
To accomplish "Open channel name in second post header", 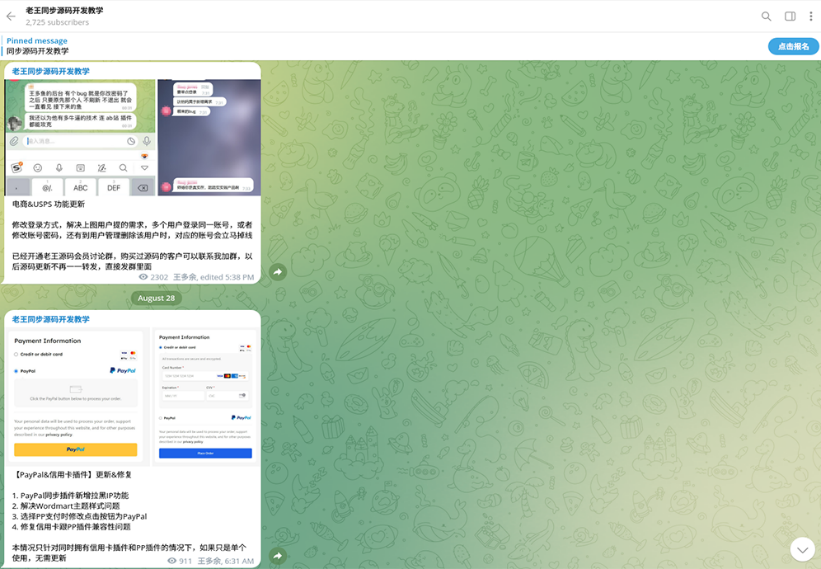I will (x=51, y=319).
